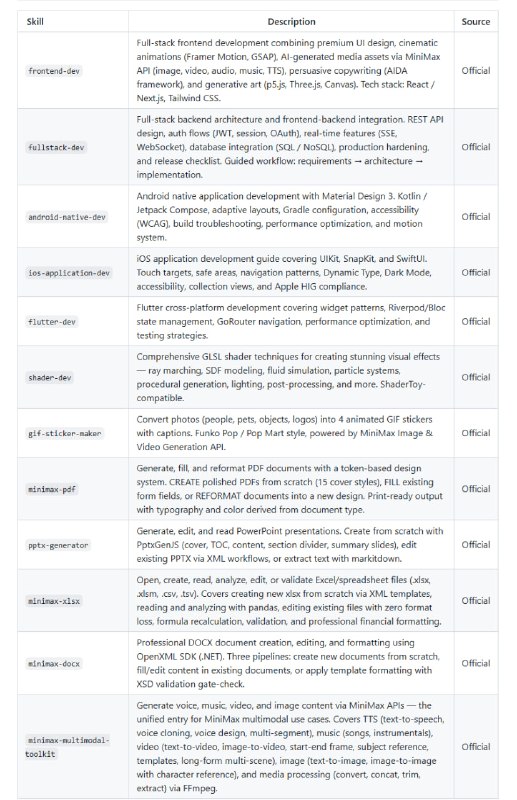Select the flutter-dev skill name
Image resolution: width=517 pixels, height=800 pixels.
coord(52,322)
